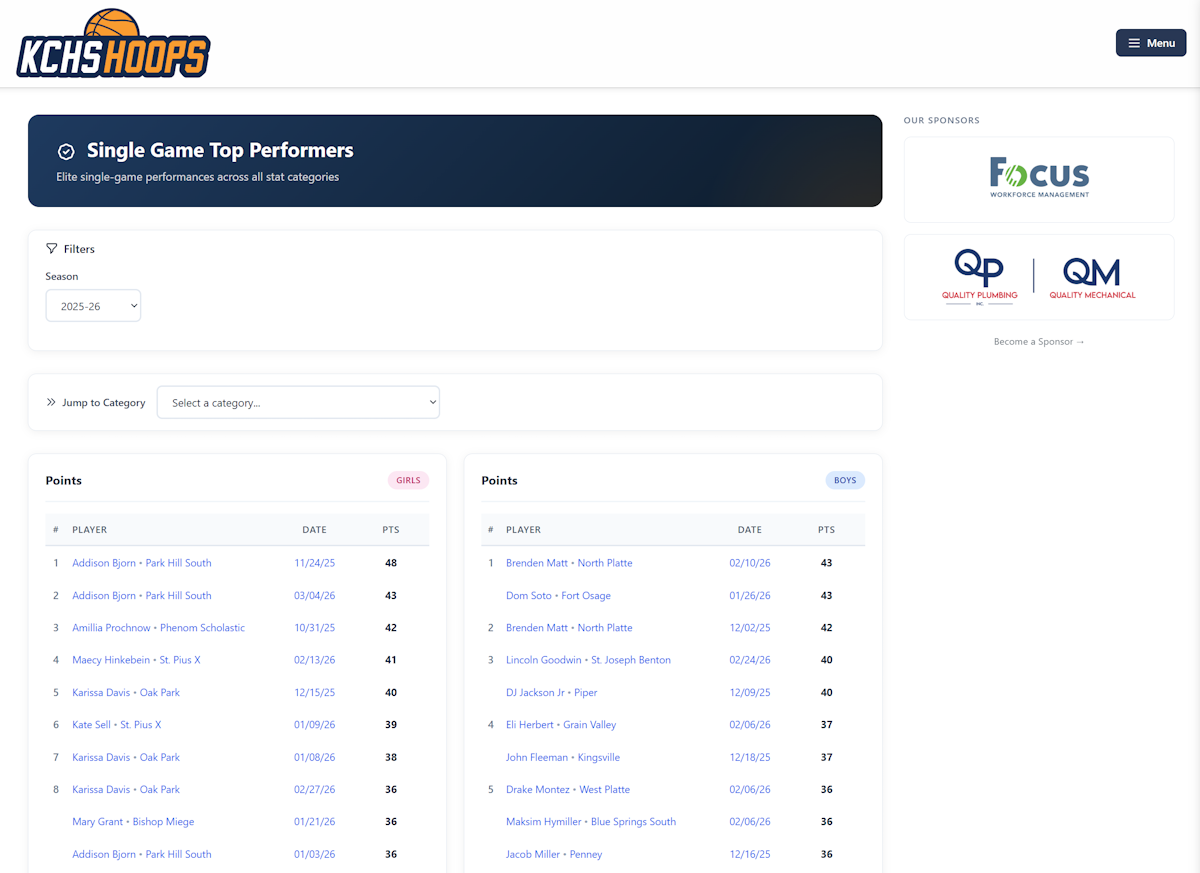Click the PLAYER column header in girls table
This screenshot has height=873, width=1200.
(x=89, y=530)
